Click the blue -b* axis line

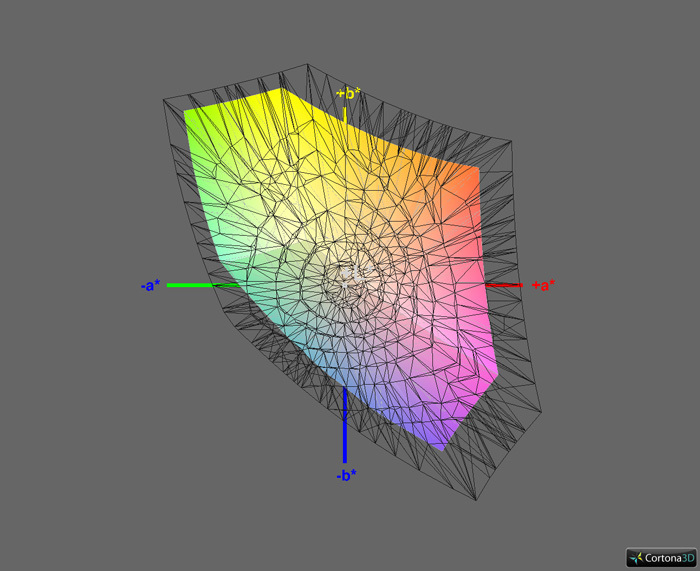coord(345,425)
